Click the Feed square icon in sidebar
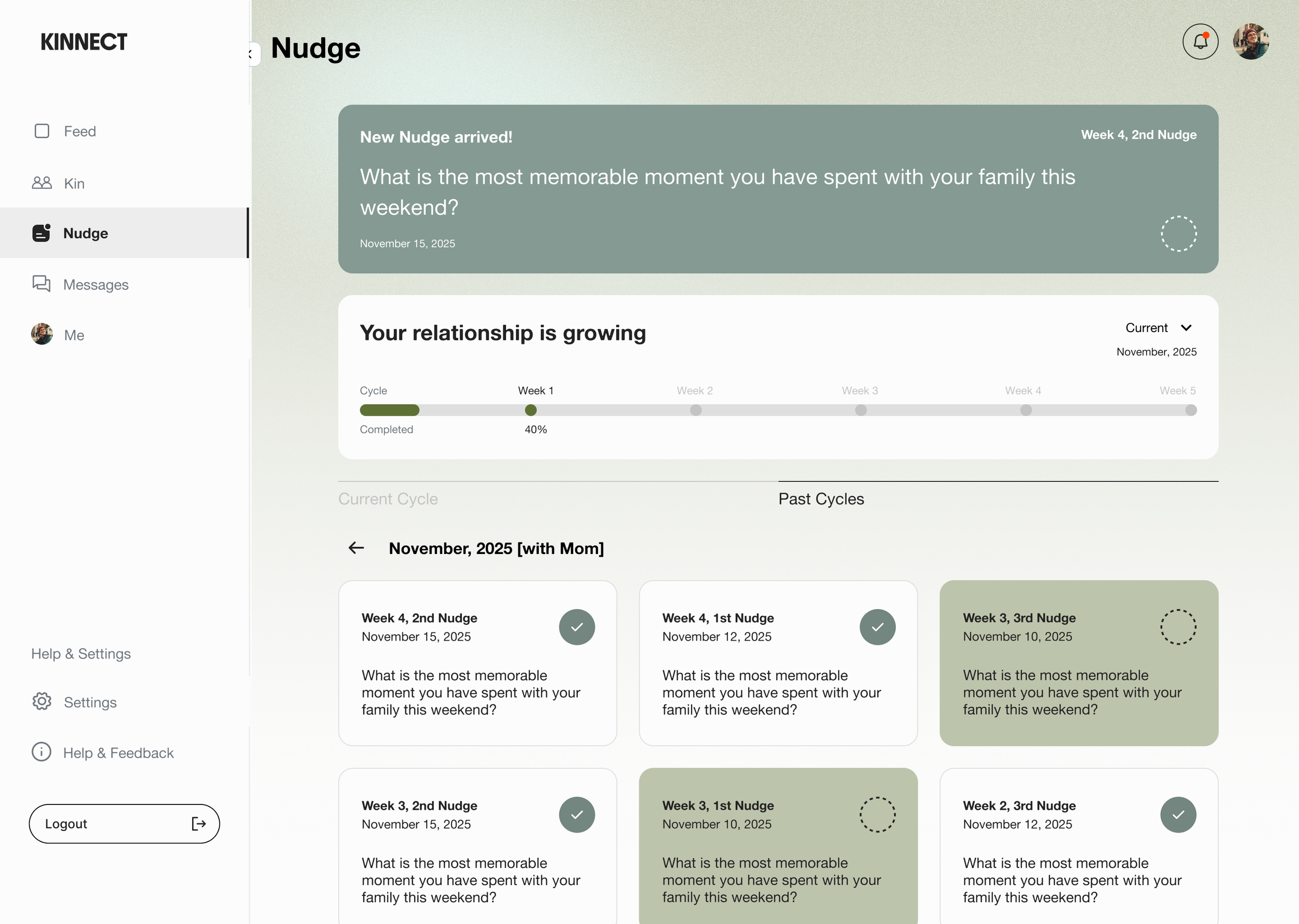The image size is (1299, 924). coord(42,131)
